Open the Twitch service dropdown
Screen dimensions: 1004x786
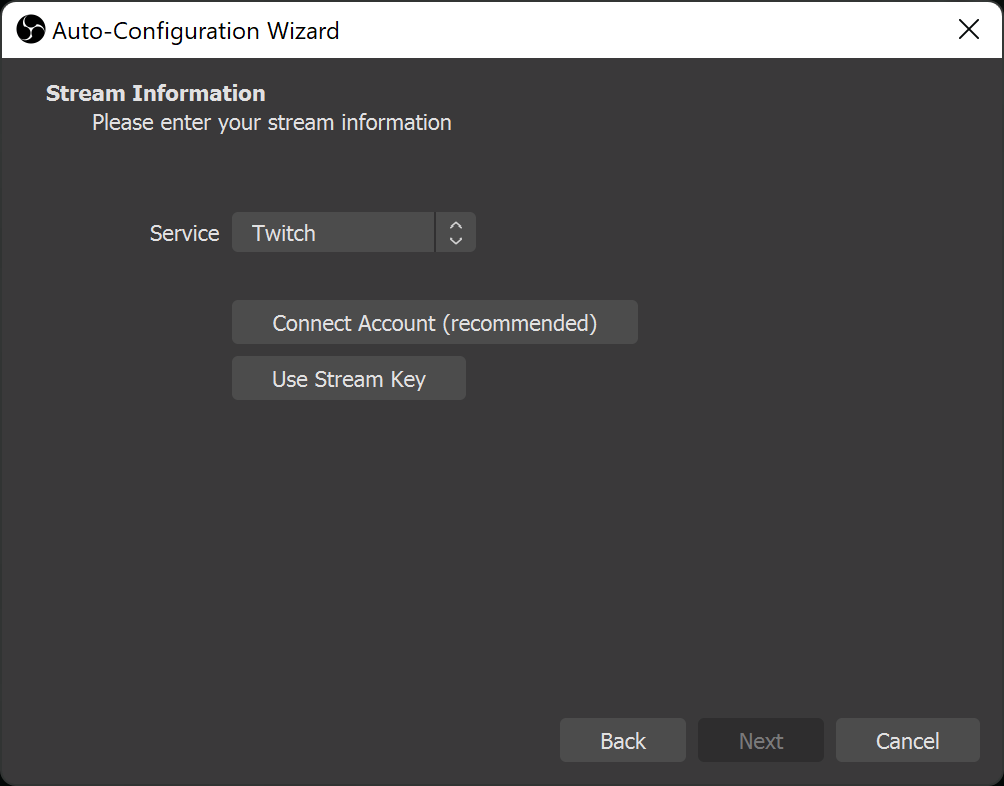click(334, 233)
